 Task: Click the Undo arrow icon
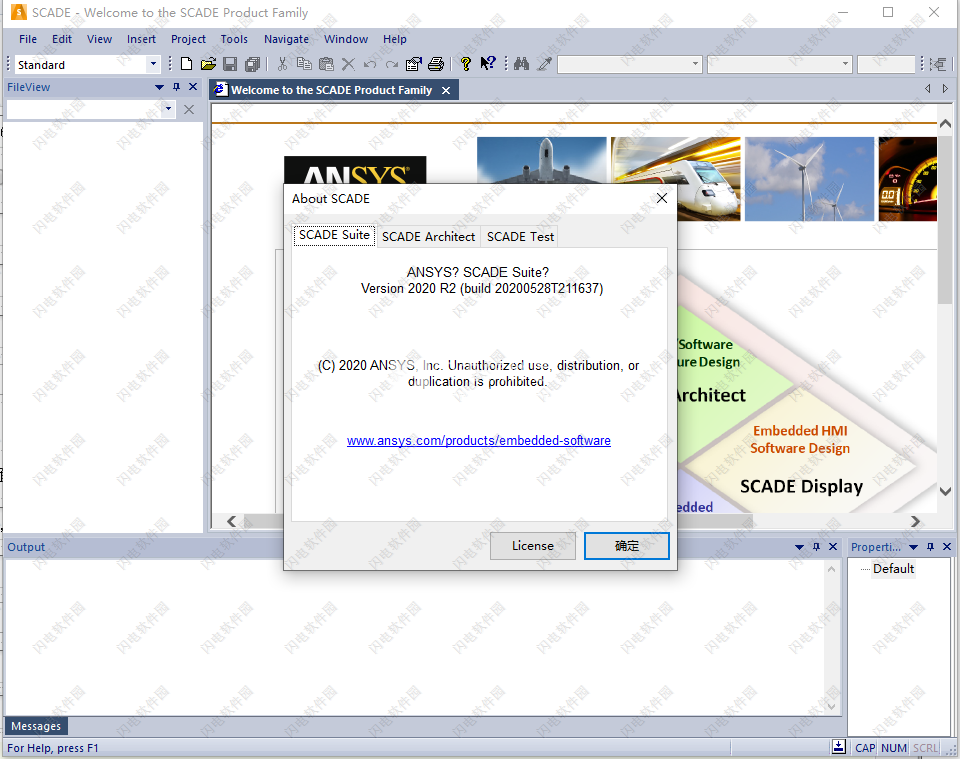[x=370, y=64]
